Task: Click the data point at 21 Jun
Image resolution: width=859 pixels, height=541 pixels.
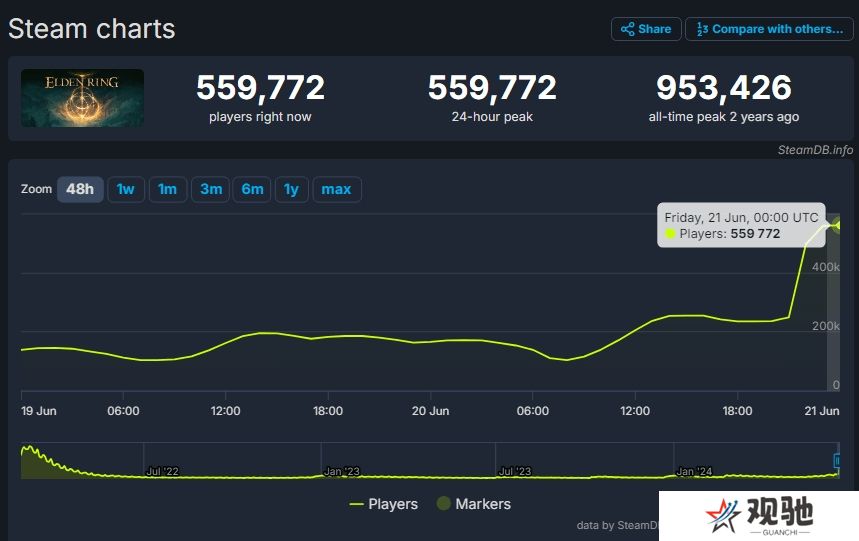Action: (837, 225)
